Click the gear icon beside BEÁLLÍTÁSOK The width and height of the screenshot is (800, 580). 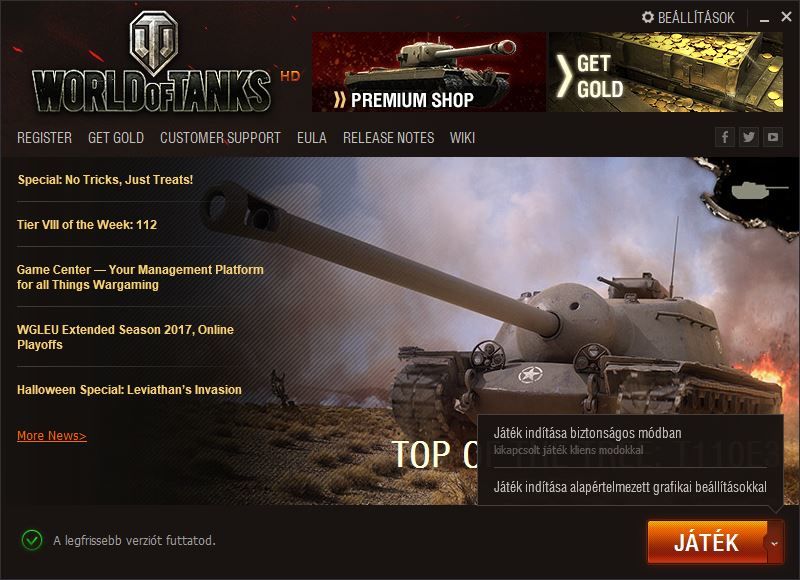pos(647,17)
